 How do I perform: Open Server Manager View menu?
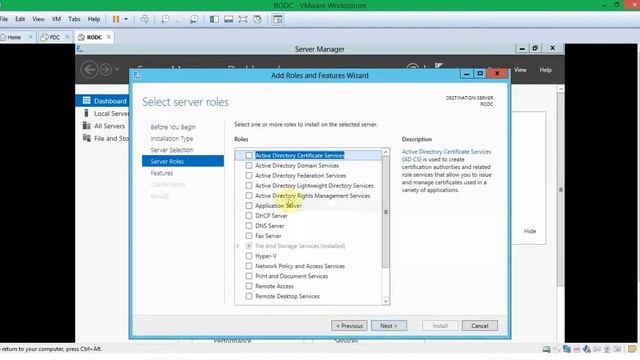(x=520, y=70)
